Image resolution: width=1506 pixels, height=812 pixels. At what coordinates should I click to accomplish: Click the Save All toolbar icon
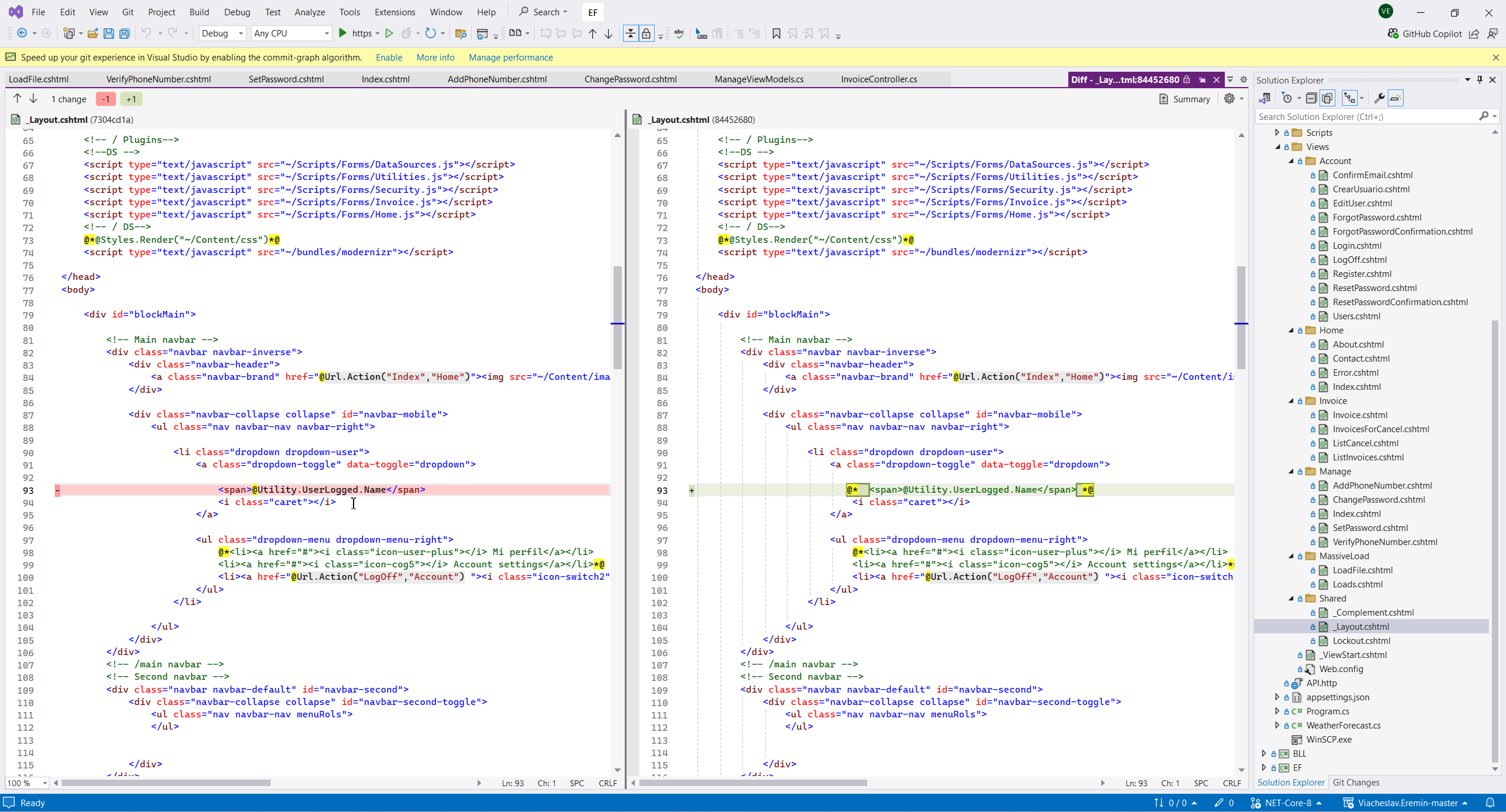click(x=124, y=34)
